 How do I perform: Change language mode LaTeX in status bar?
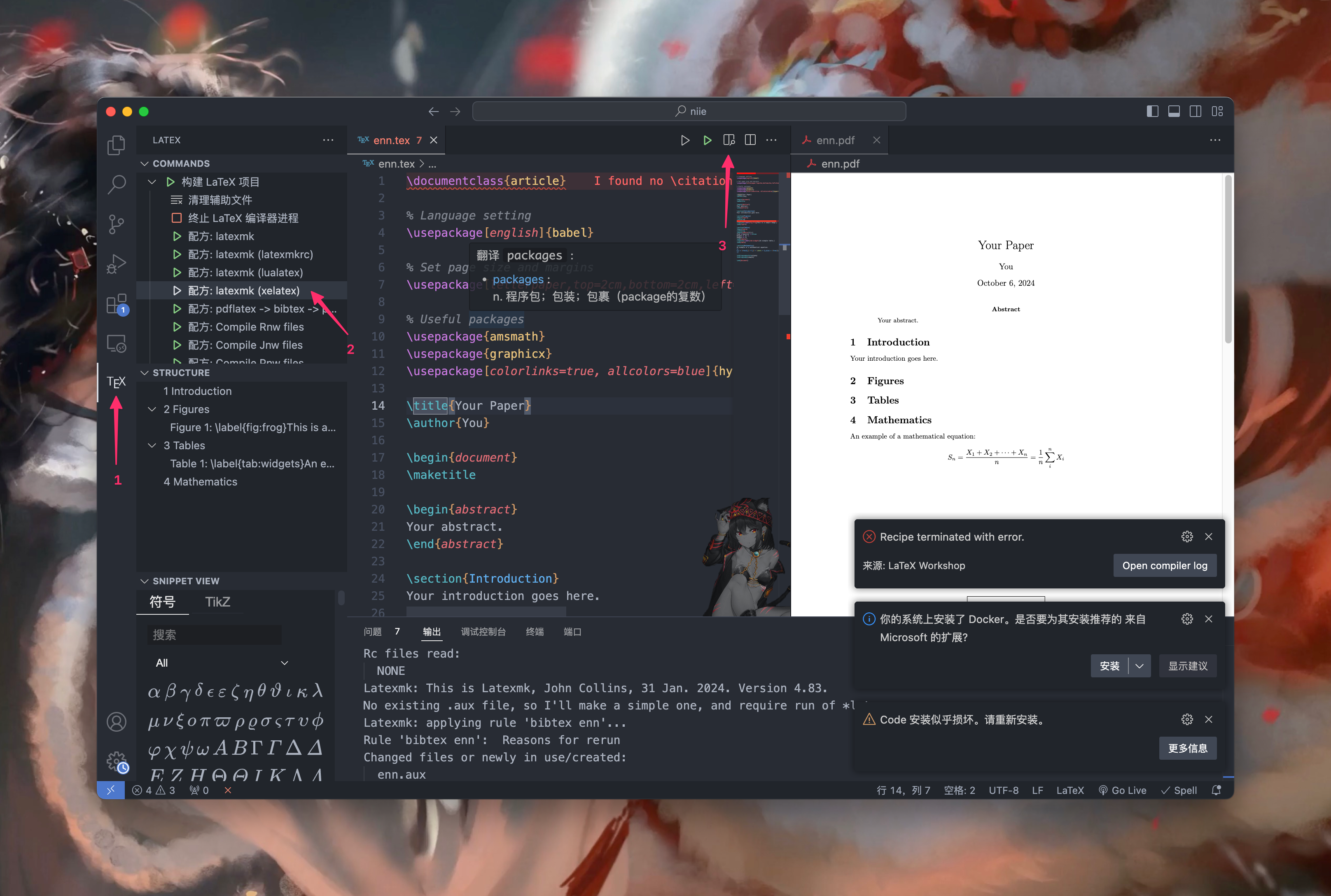click(x=1070, y=790)
